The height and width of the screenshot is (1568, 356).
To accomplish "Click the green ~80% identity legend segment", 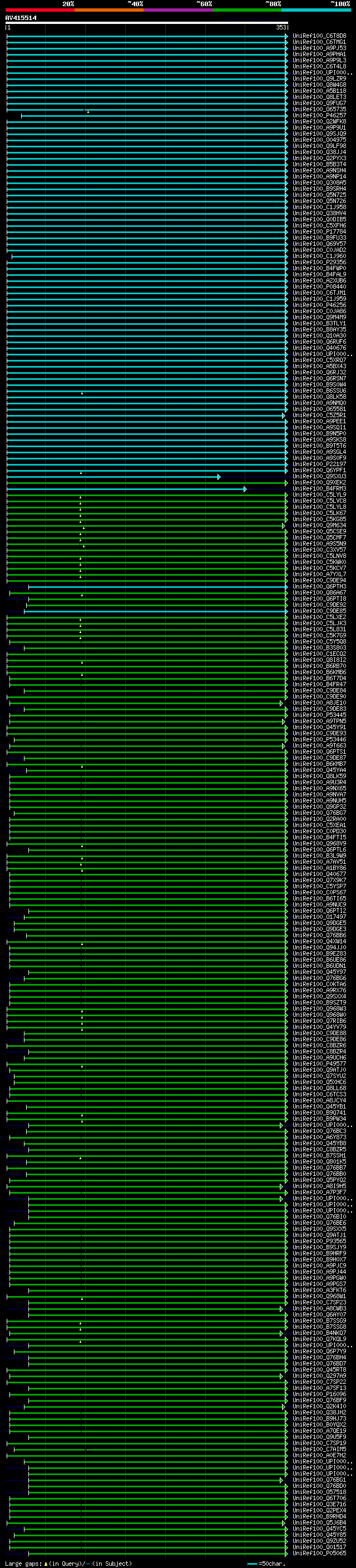I will 247,10.
